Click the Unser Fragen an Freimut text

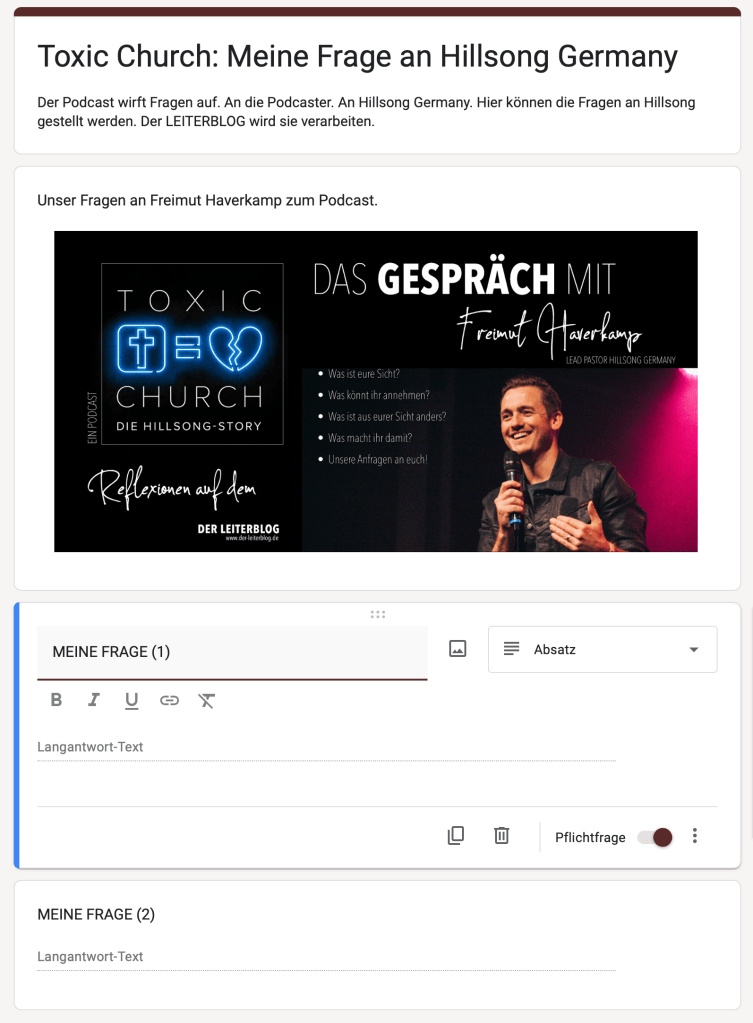click(207, 201)
